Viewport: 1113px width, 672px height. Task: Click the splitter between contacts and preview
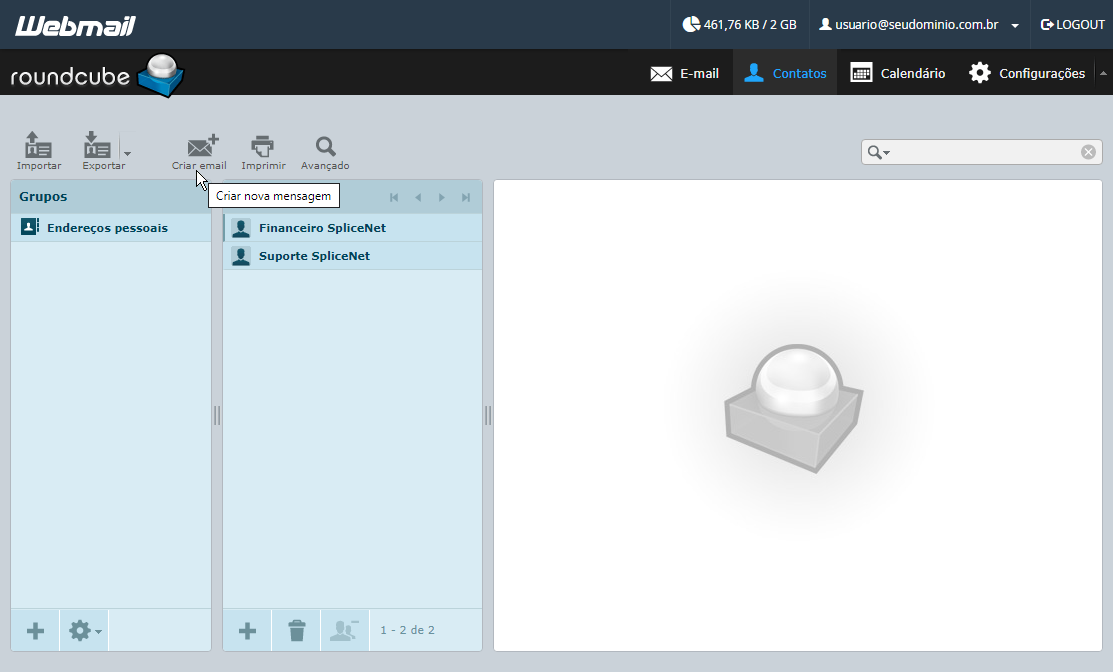(x=488, y=415)
